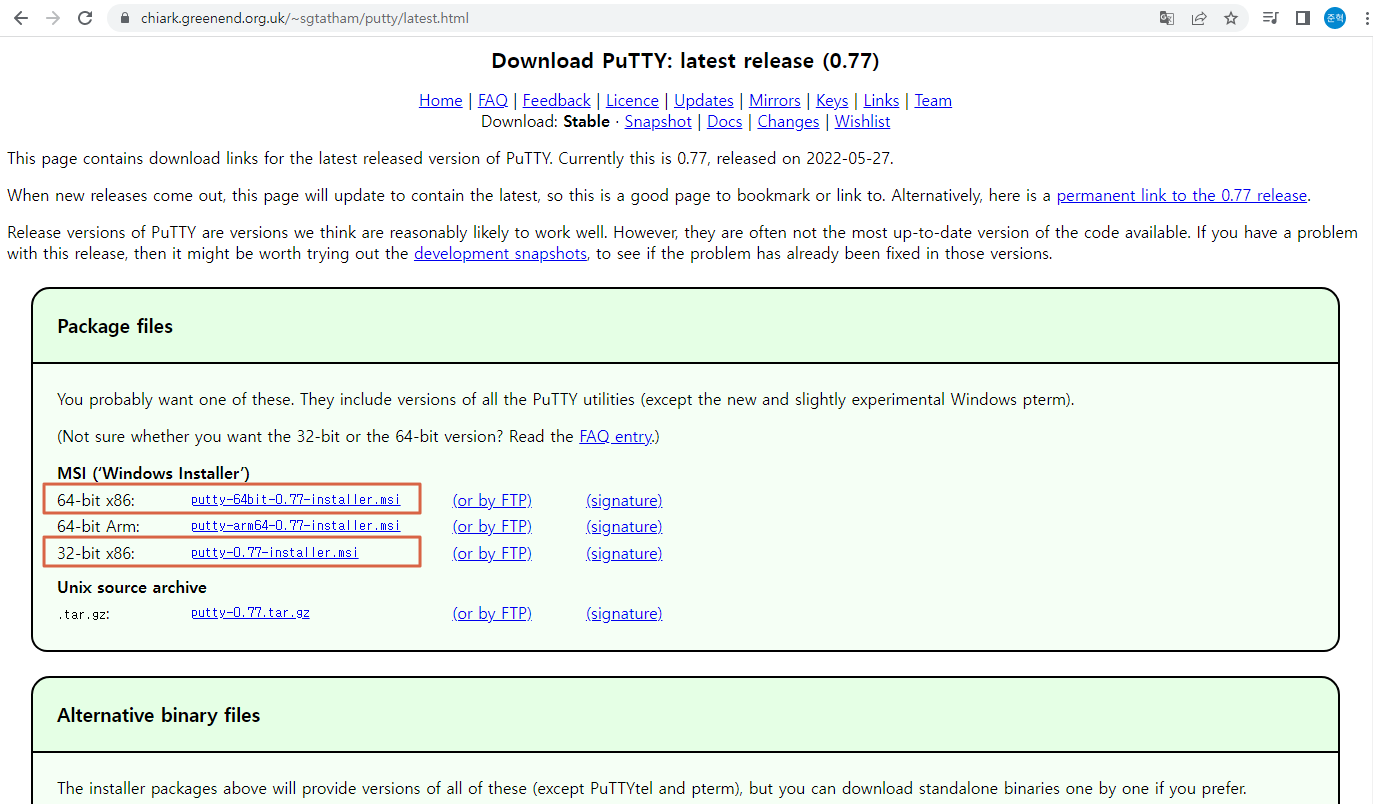
Task: Open the Wishlist link
Action: 862,121
